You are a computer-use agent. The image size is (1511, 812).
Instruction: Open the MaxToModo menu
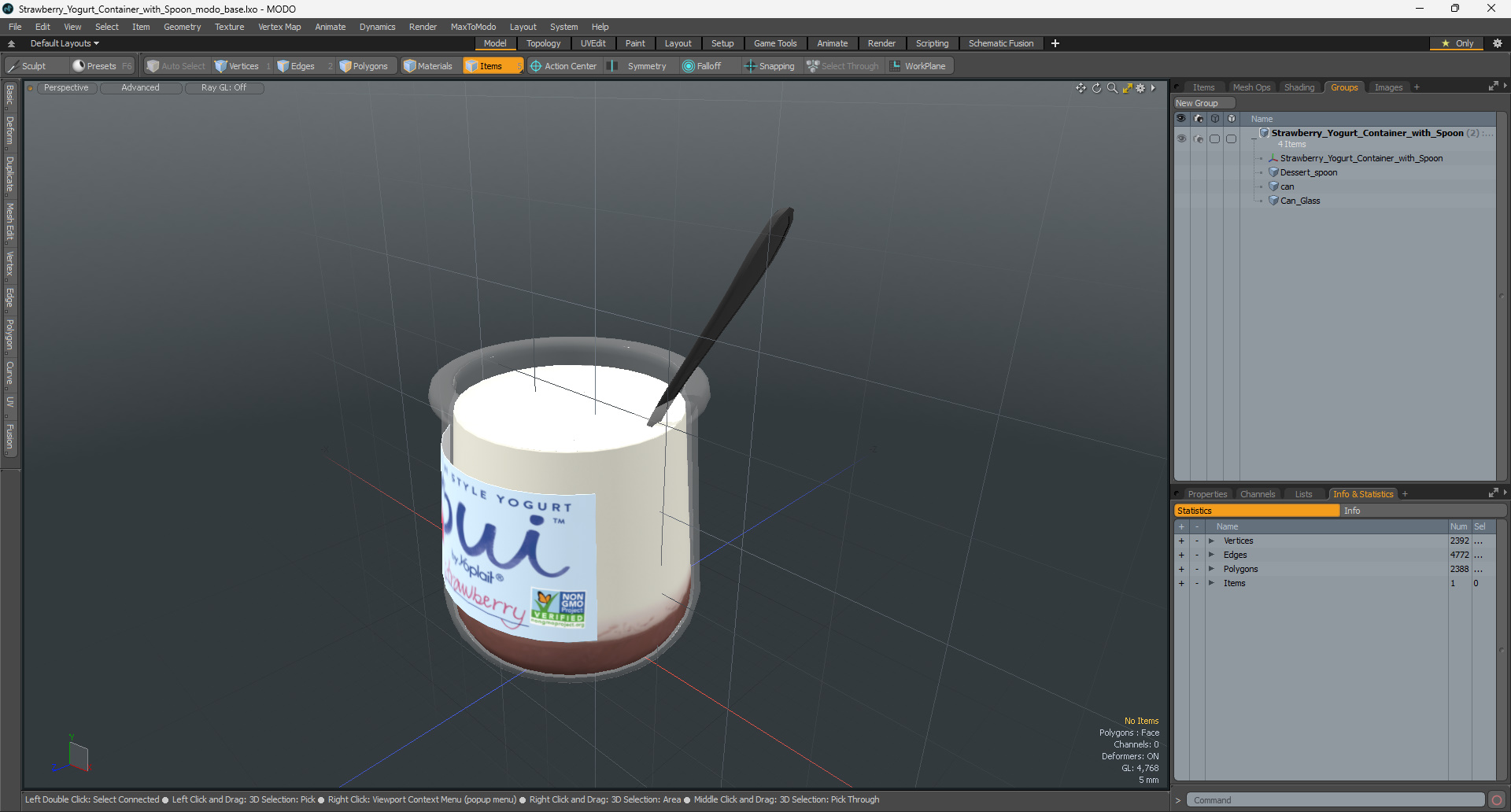coord(473,27)
